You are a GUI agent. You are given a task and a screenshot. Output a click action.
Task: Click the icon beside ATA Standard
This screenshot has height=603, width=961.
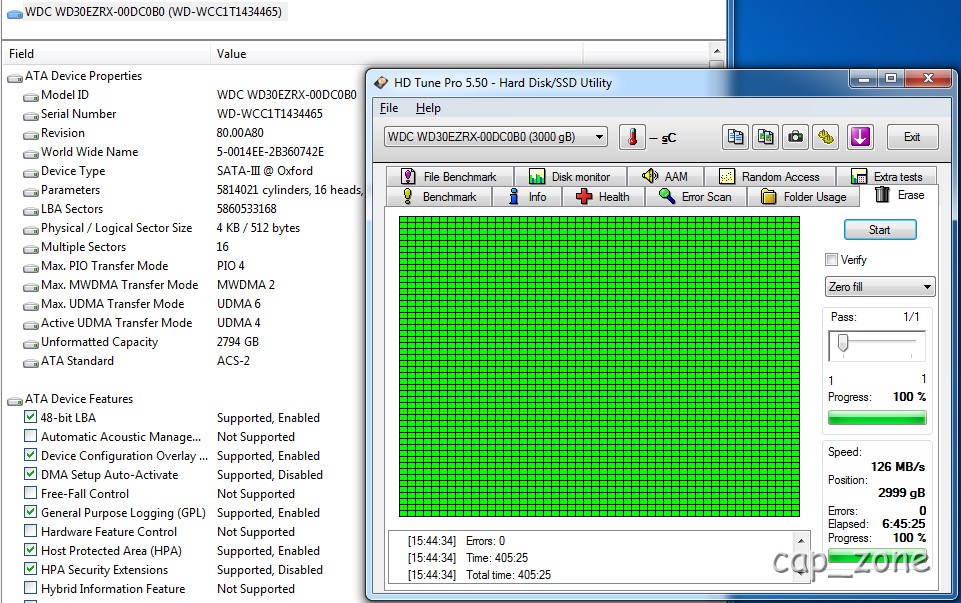pos(31,362)
